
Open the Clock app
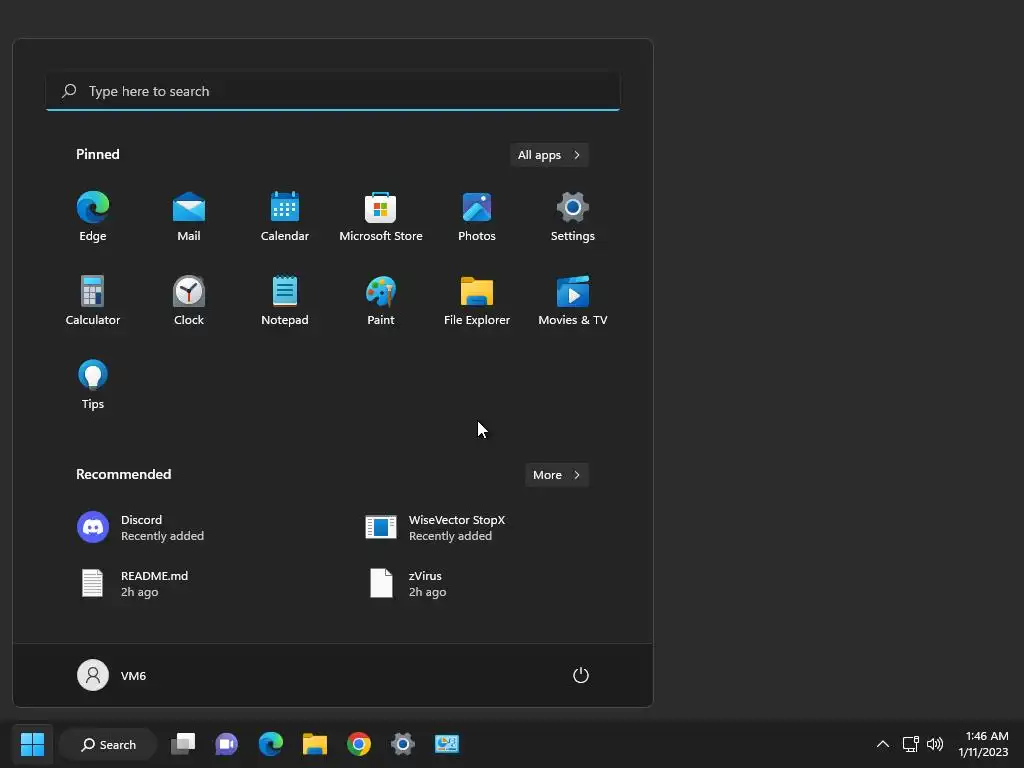189,301
